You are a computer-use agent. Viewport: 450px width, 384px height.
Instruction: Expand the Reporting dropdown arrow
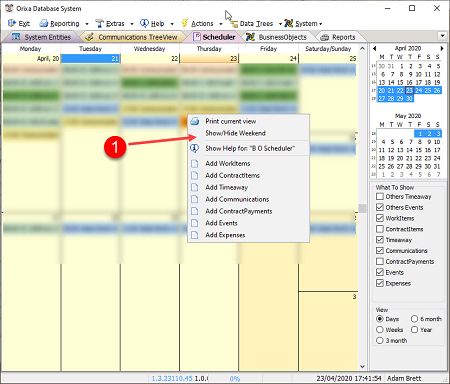pyautogui.click(x=87, y=24)
